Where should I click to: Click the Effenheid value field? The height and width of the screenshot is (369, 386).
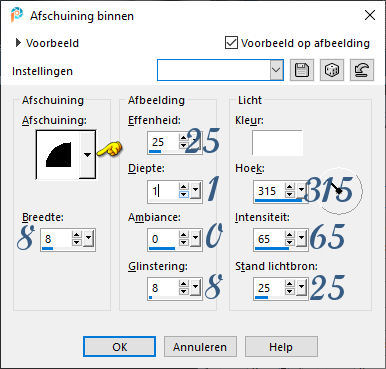tap(163, 142)
